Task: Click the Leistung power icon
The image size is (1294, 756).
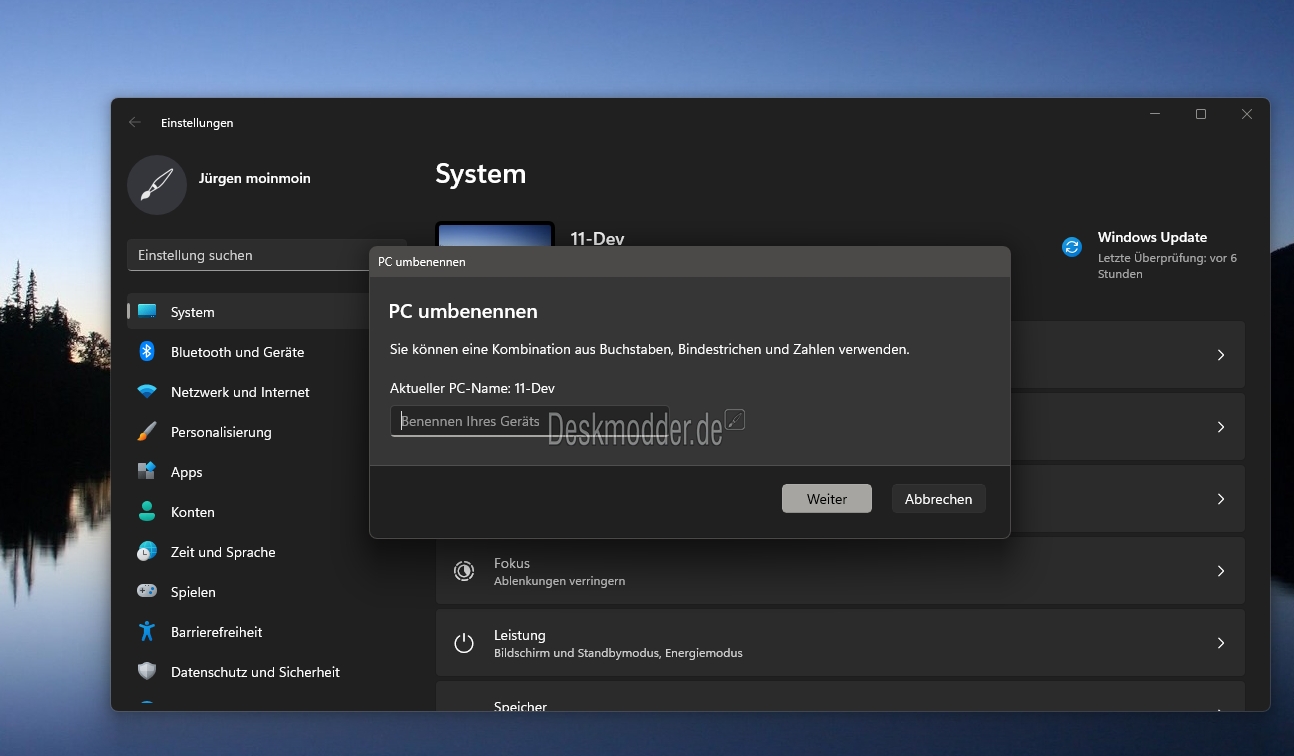Action: [464, 643]
